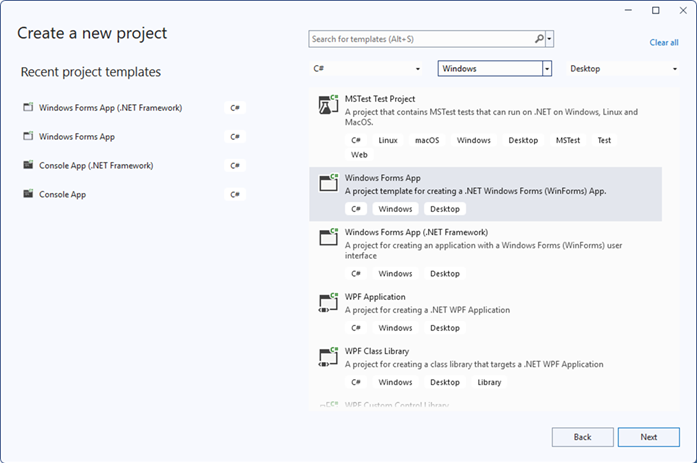Select WPF Application template title
The width and height of the screenshot is (697, 463).
[x=375, y=297]
